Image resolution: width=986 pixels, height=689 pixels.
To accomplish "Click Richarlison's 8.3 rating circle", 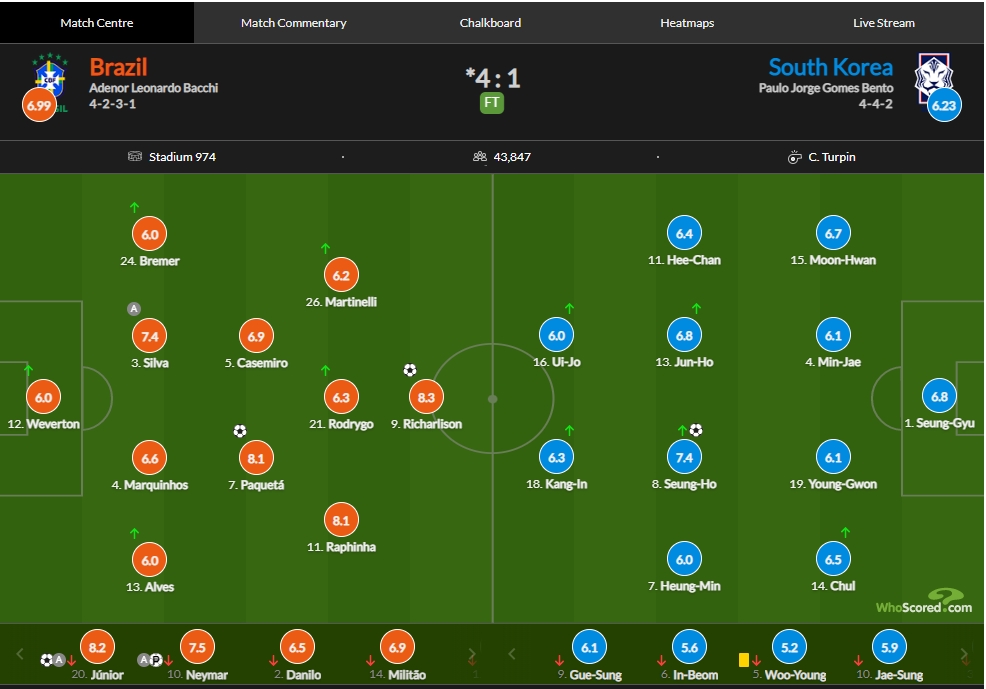I will point(426,397).
